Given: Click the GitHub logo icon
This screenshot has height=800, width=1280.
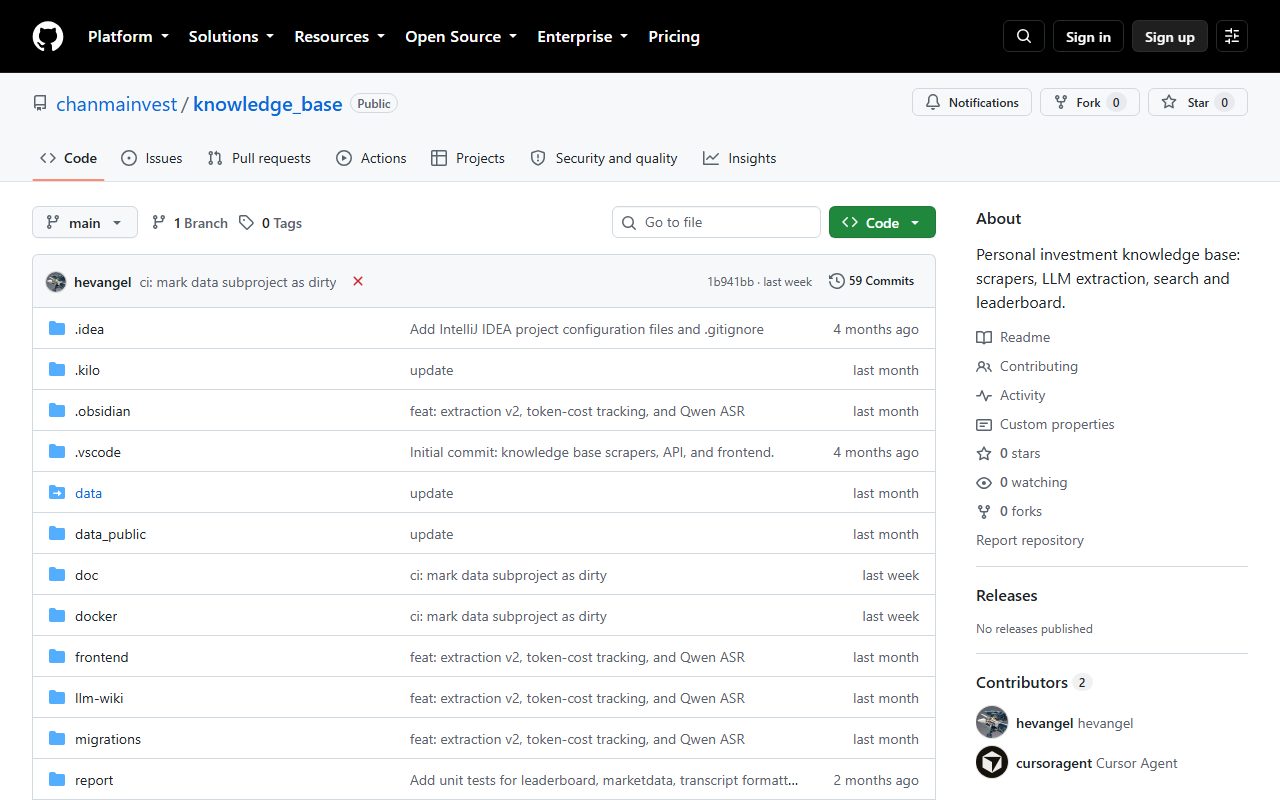Looking at the screenshot, I should [48, 36].
